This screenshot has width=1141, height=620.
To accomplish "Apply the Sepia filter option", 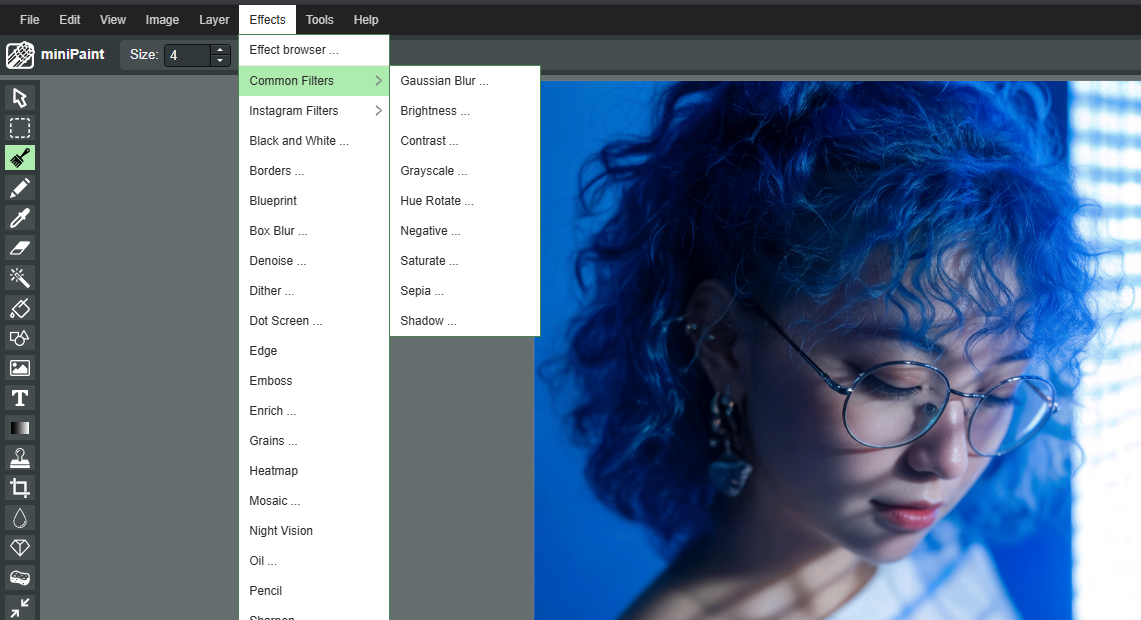I will click(421, 291).
